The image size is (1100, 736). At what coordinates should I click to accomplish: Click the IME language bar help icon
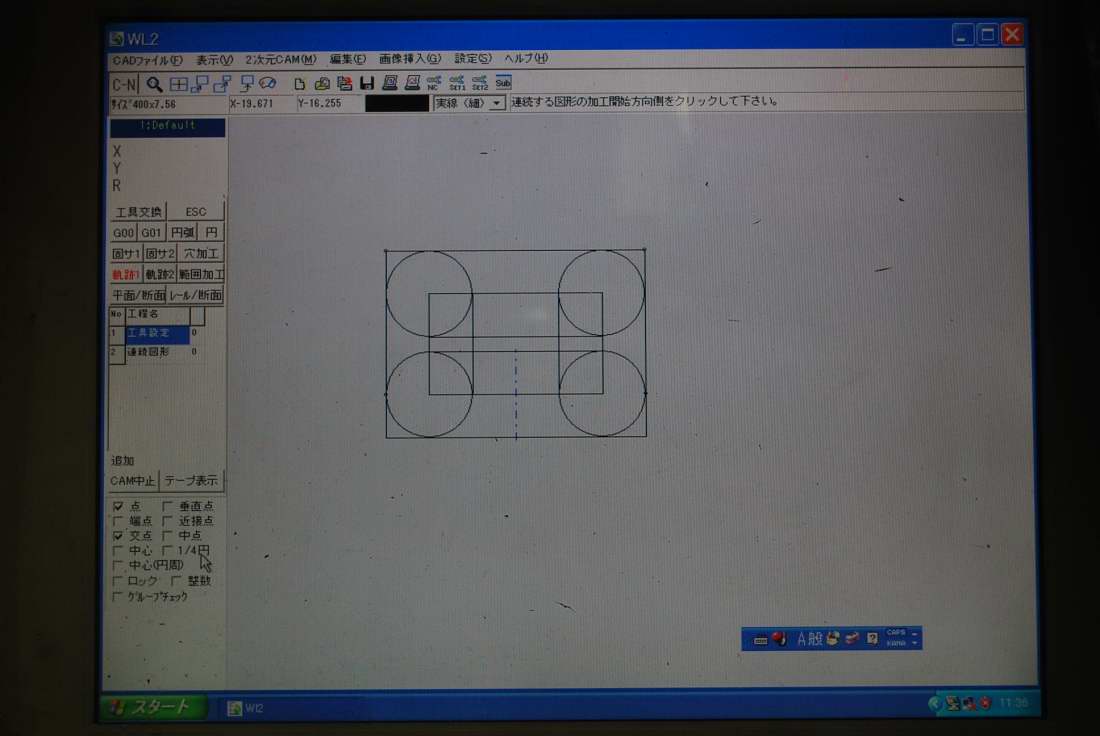pos(872,638)
